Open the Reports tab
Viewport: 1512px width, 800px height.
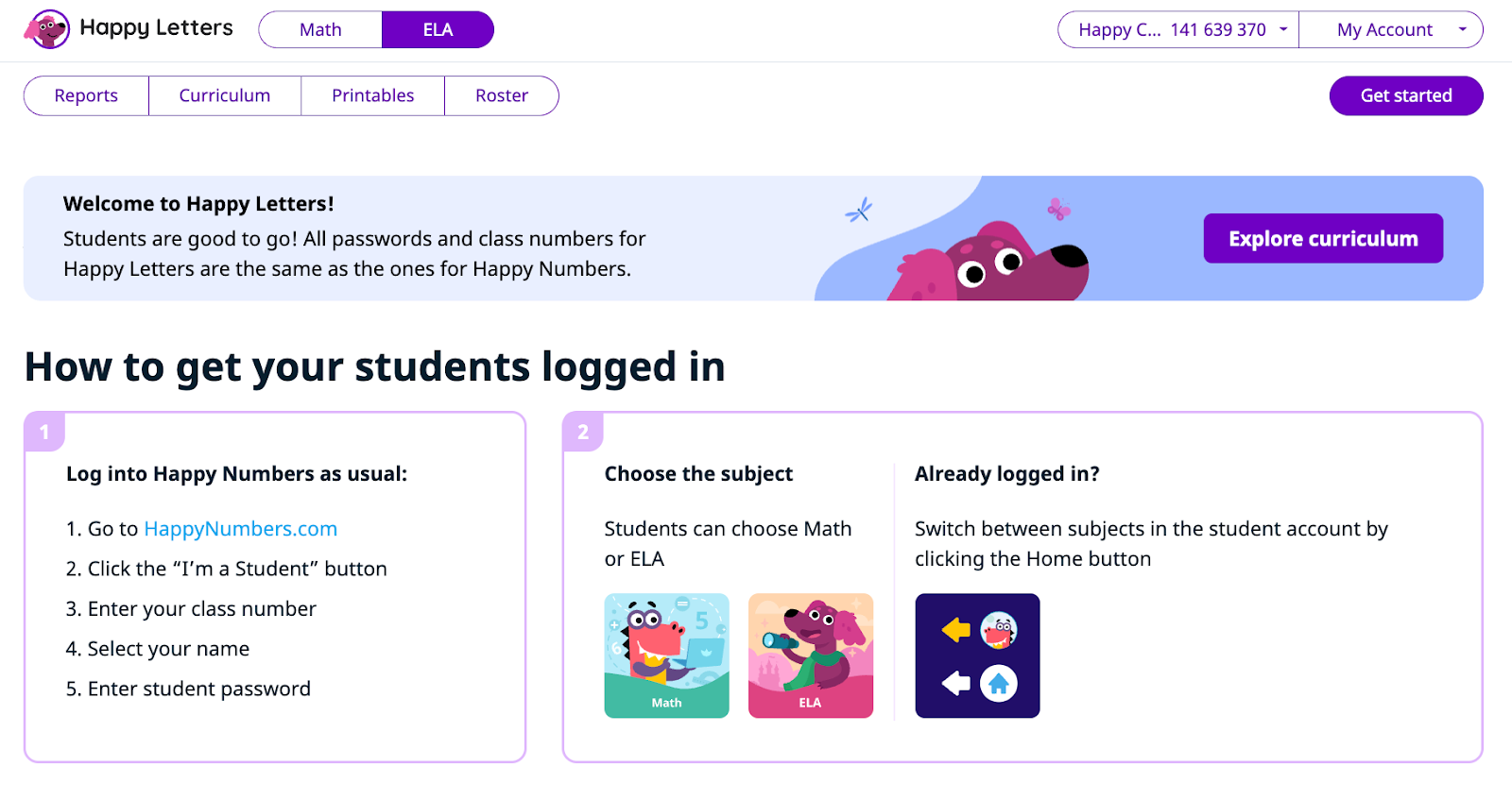[x=86, y=95]
